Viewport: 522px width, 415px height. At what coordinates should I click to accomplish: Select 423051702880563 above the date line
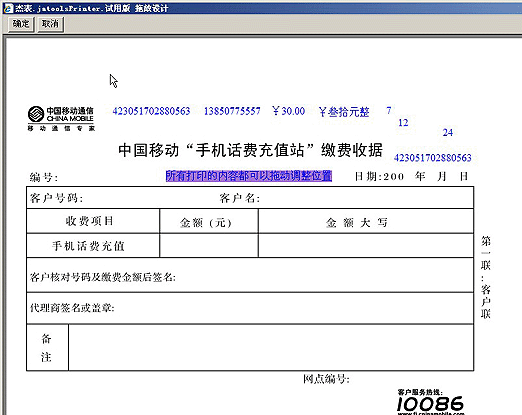pyautogui.click(x=433, y=158)
